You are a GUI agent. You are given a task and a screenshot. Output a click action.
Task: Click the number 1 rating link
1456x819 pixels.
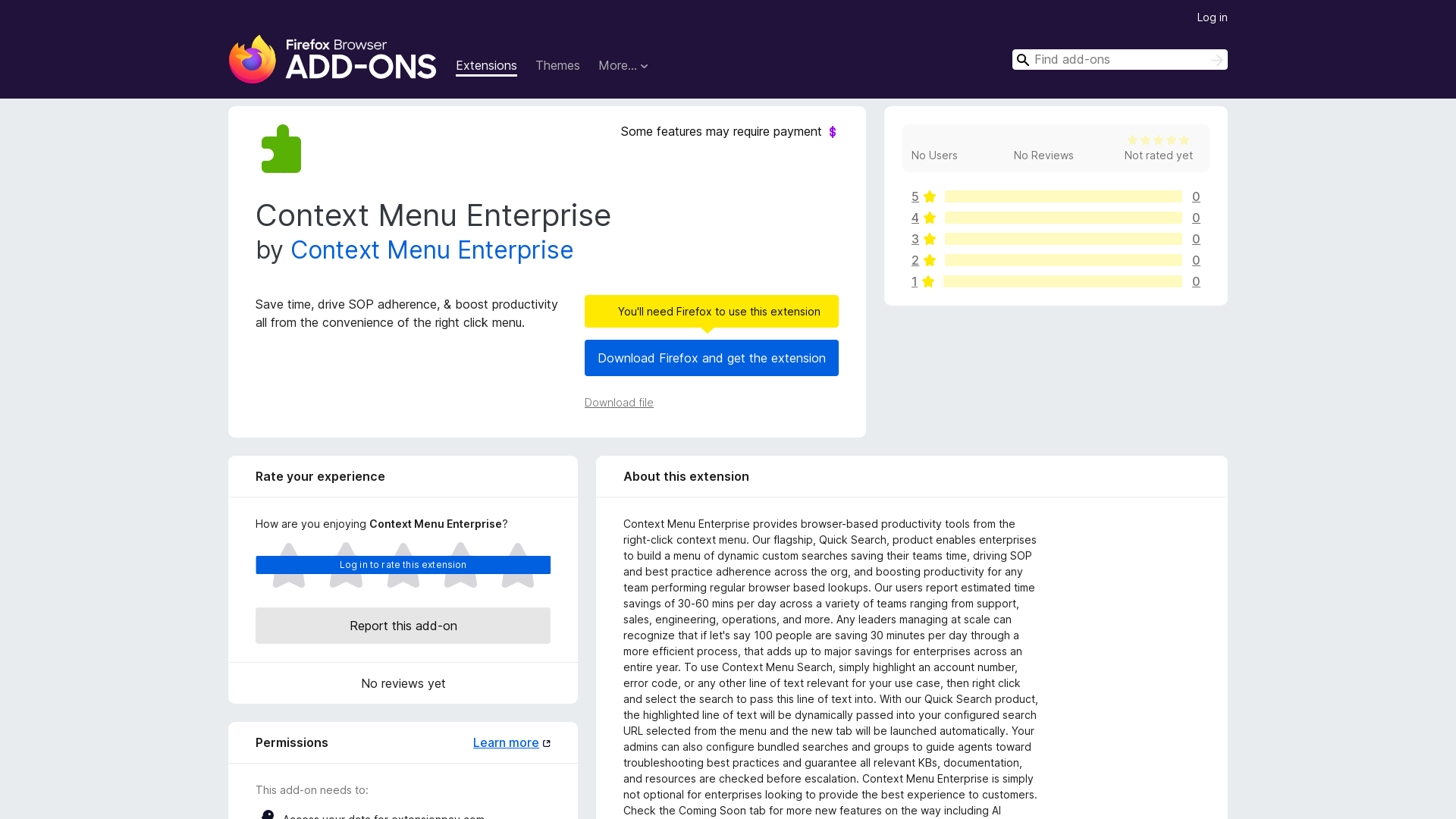coord(915,281)
